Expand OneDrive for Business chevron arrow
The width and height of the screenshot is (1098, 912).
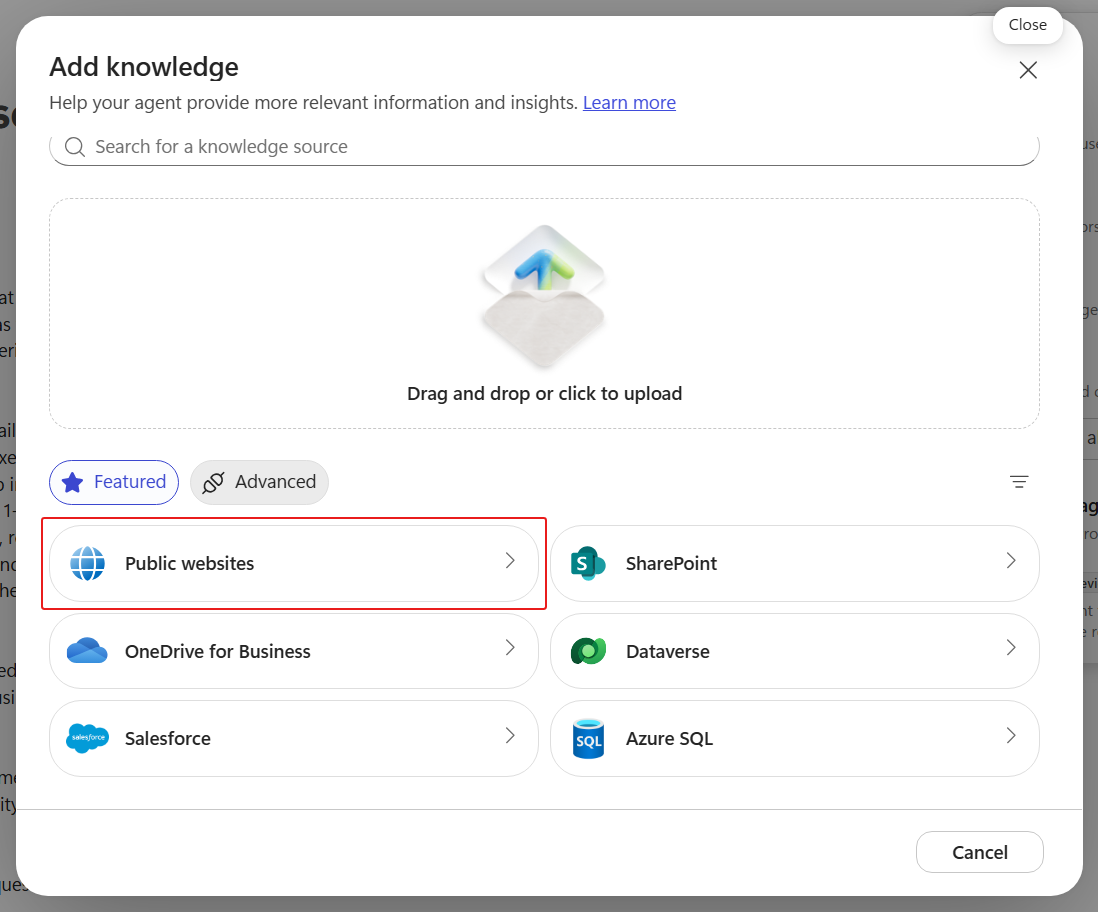coord(510,648)
